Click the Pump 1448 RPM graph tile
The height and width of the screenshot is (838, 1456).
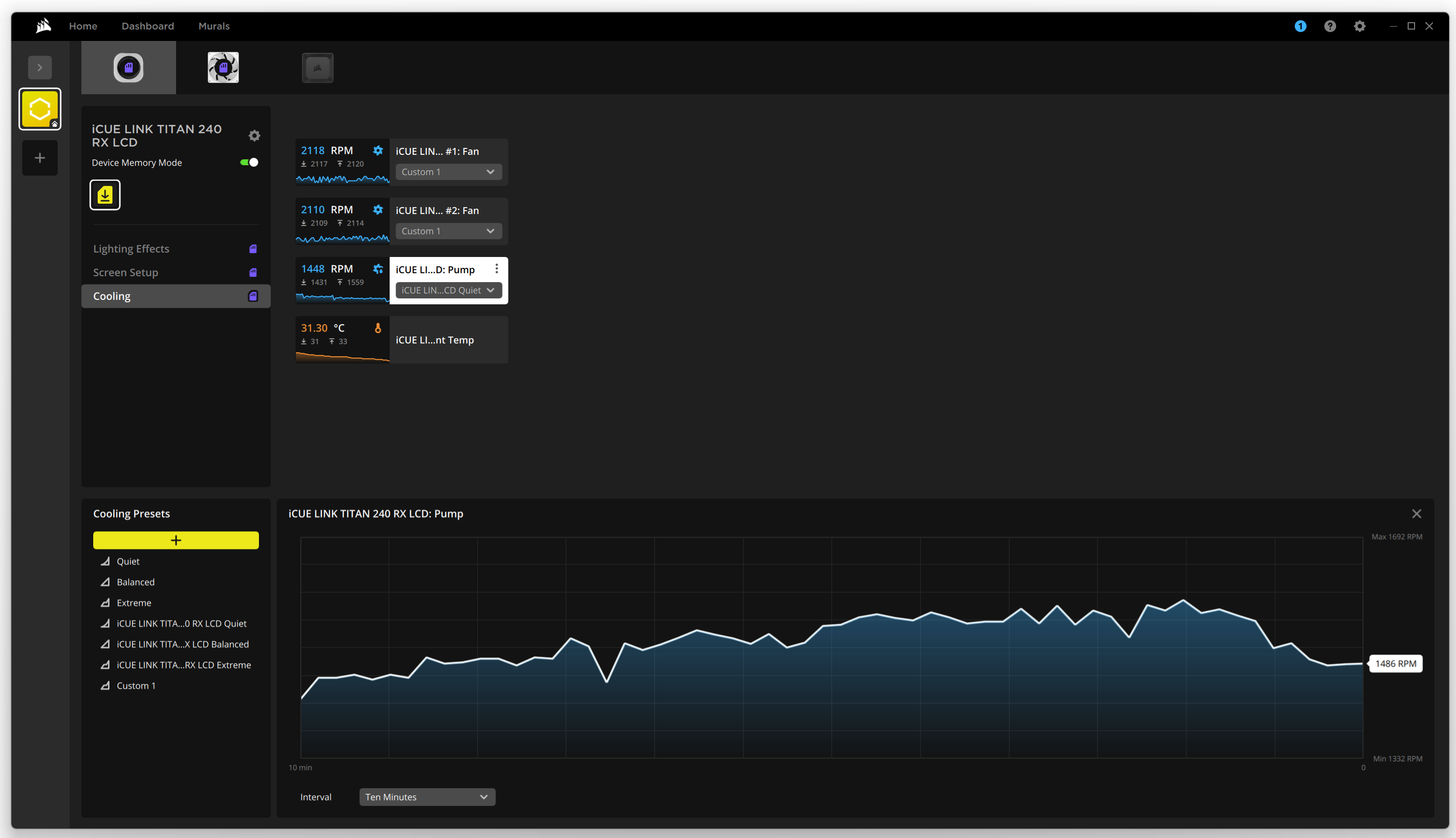pyautogui.click(x=342, y=281)
